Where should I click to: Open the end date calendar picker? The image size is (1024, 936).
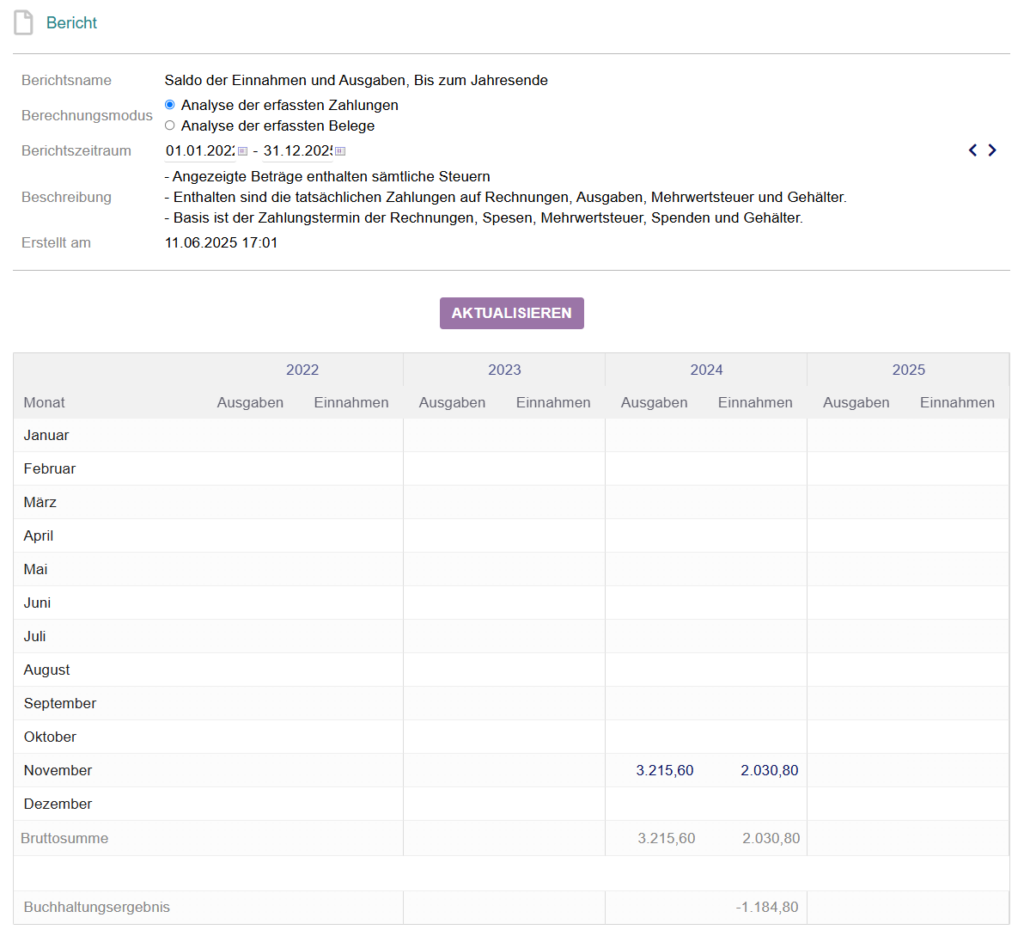[x=340, y=151]
